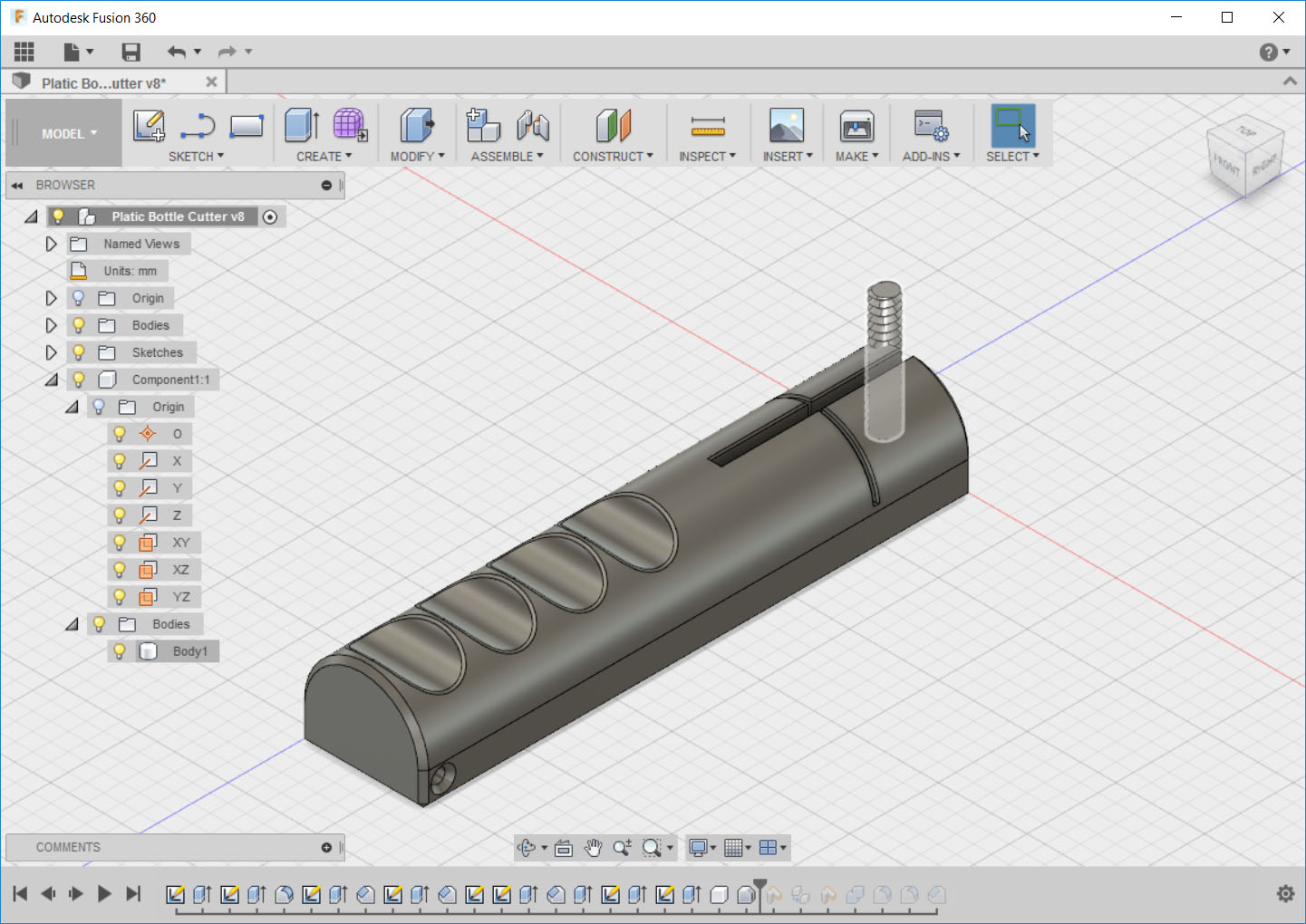Open the Comments panel

(68, 847)
